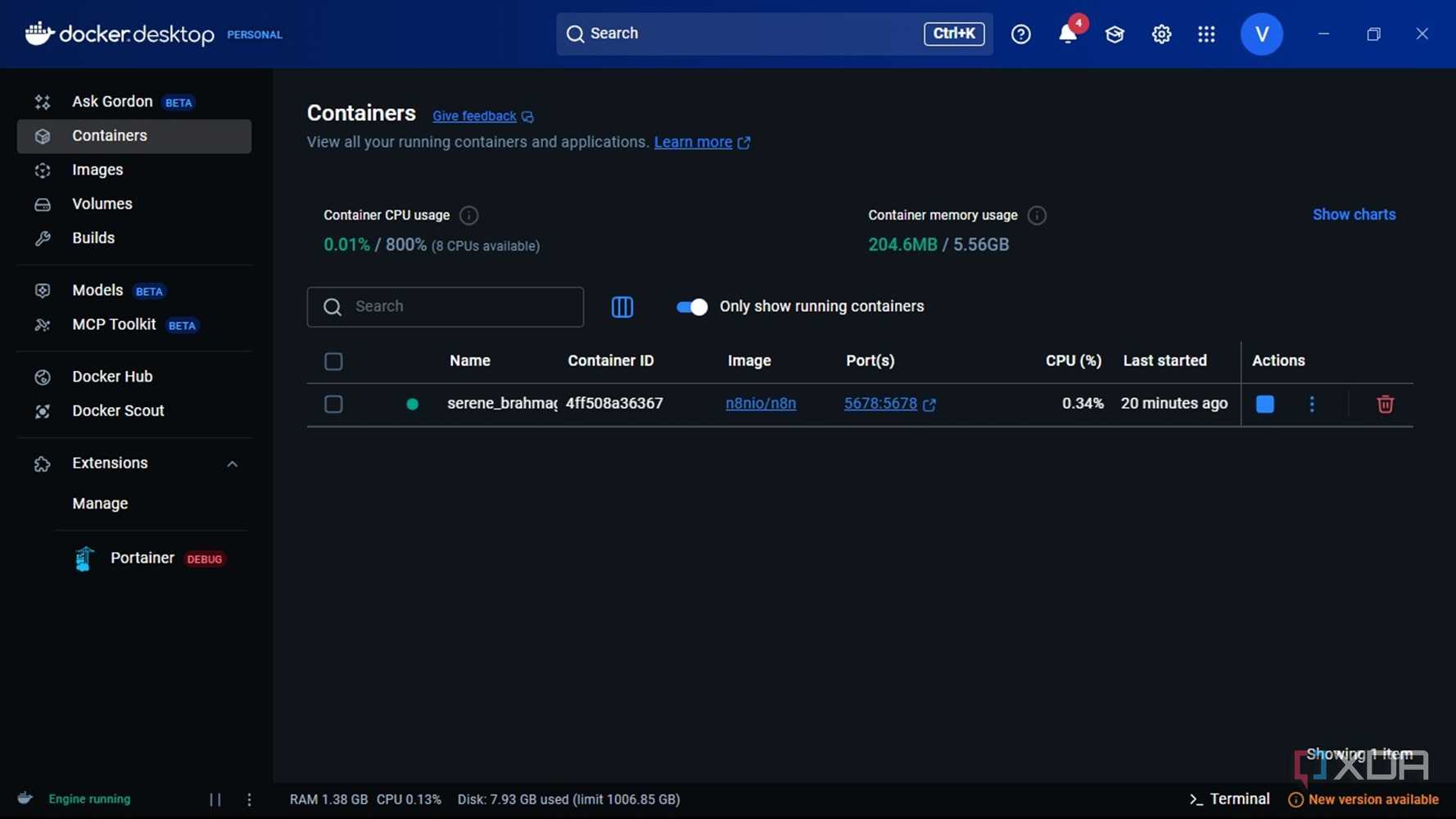1456x819 pixels.
Task: Toggle Only show running containers
Action: coord(692,306)
